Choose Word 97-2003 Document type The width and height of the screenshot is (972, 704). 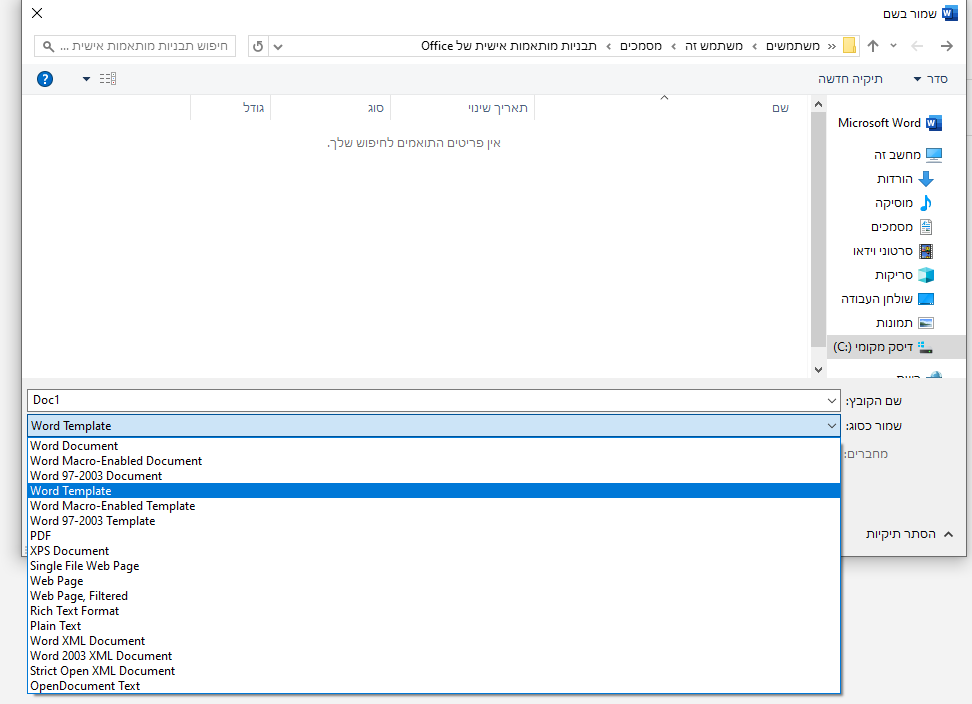click(434, 476)
